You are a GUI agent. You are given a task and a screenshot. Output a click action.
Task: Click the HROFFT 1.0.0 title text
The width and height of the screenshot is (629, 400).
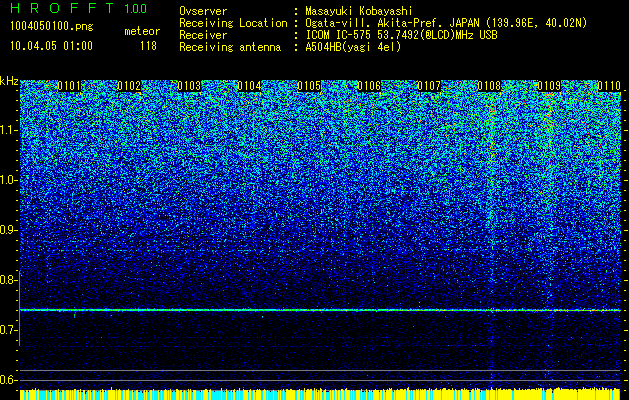coord(79,8)
